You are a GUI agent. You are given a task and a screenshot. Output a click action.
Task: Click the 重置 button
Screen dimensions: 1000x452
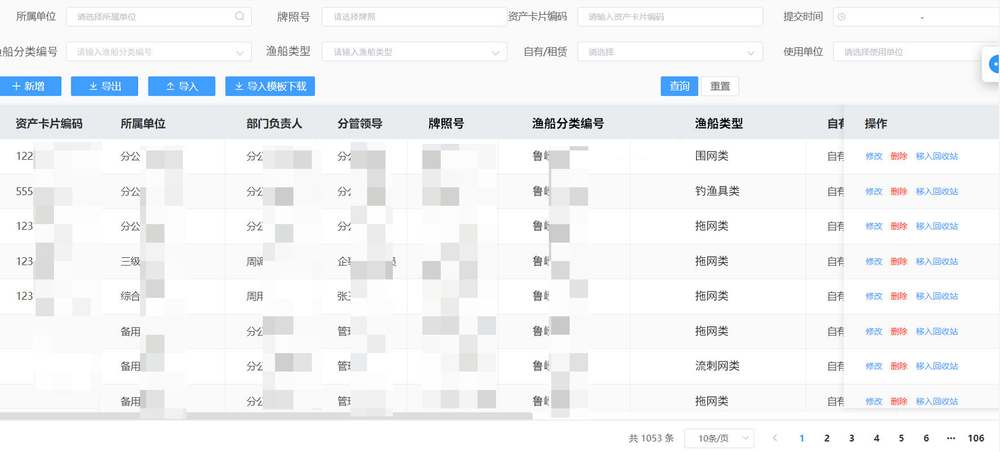720,86
